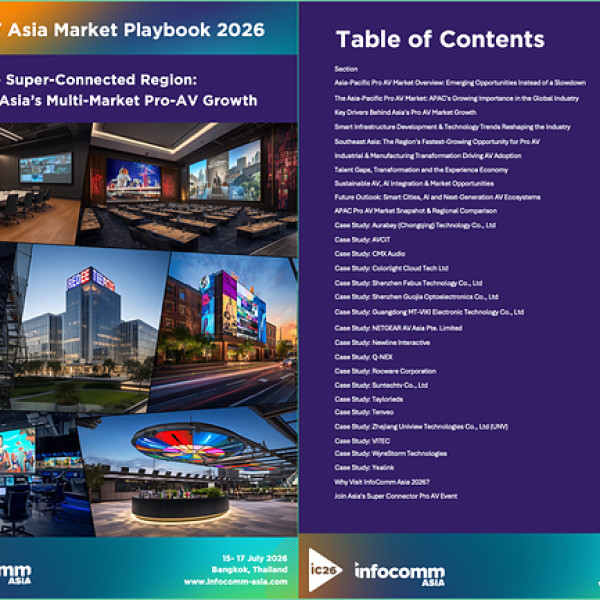The height and width of the screenshot is (600, 600).
Task: Select 'APAC Pro AV Market Snapshot & Regional Comparison'
Action: [416, 211]
